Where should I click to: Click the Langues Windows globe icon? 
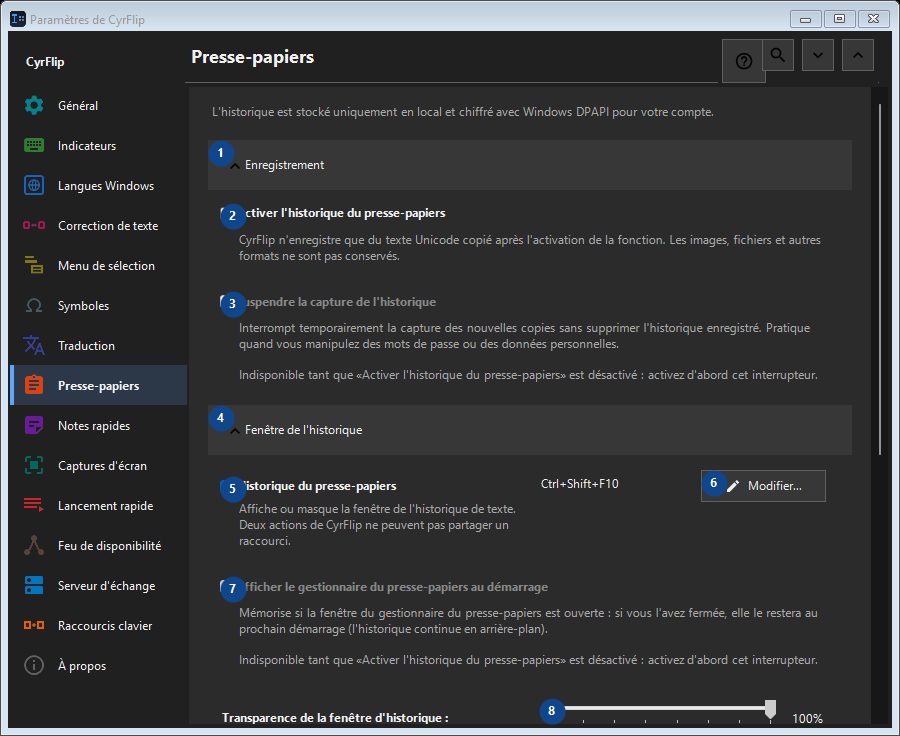pos(34,185)
